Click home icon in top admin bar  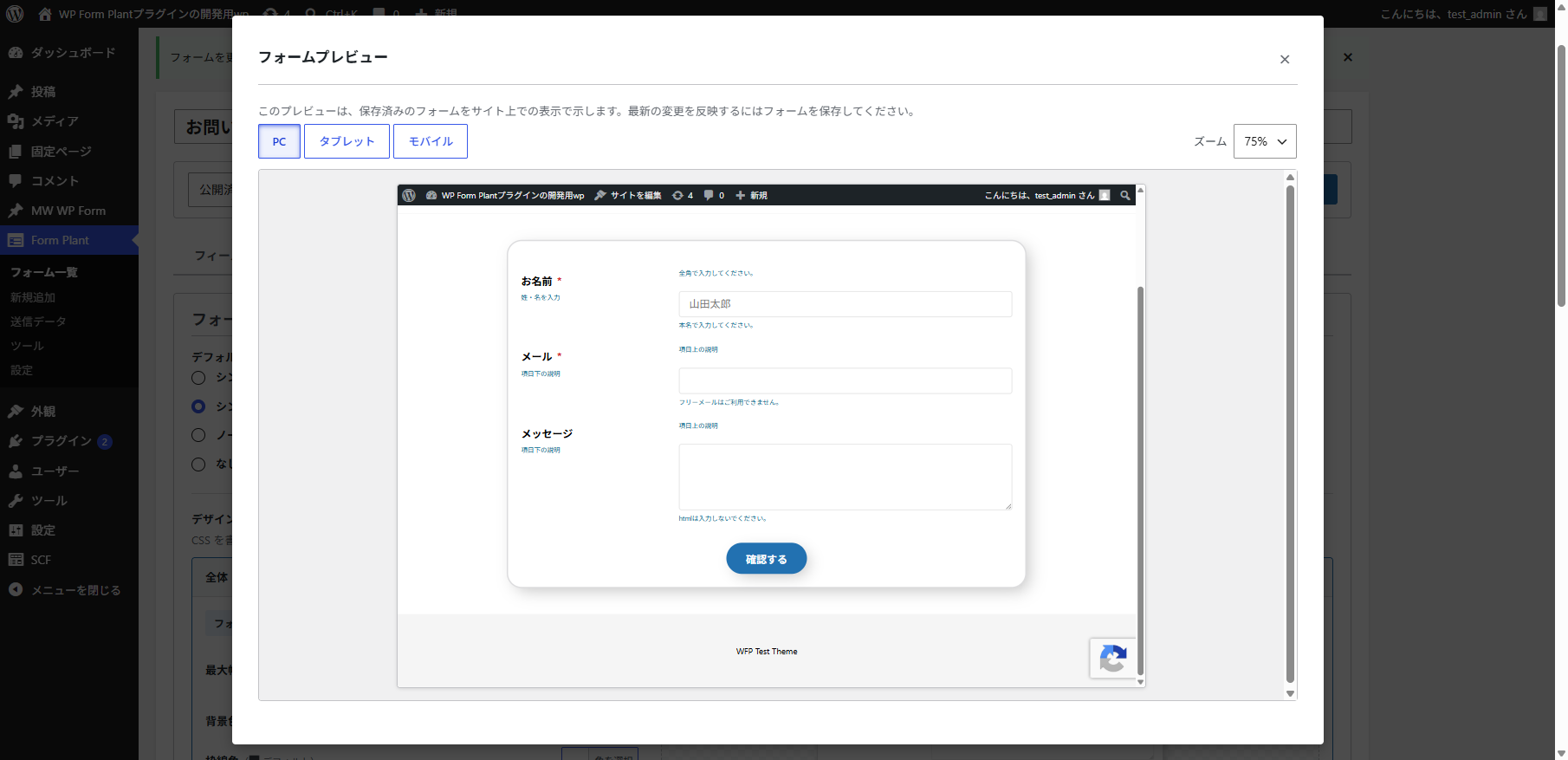point(45,14)
